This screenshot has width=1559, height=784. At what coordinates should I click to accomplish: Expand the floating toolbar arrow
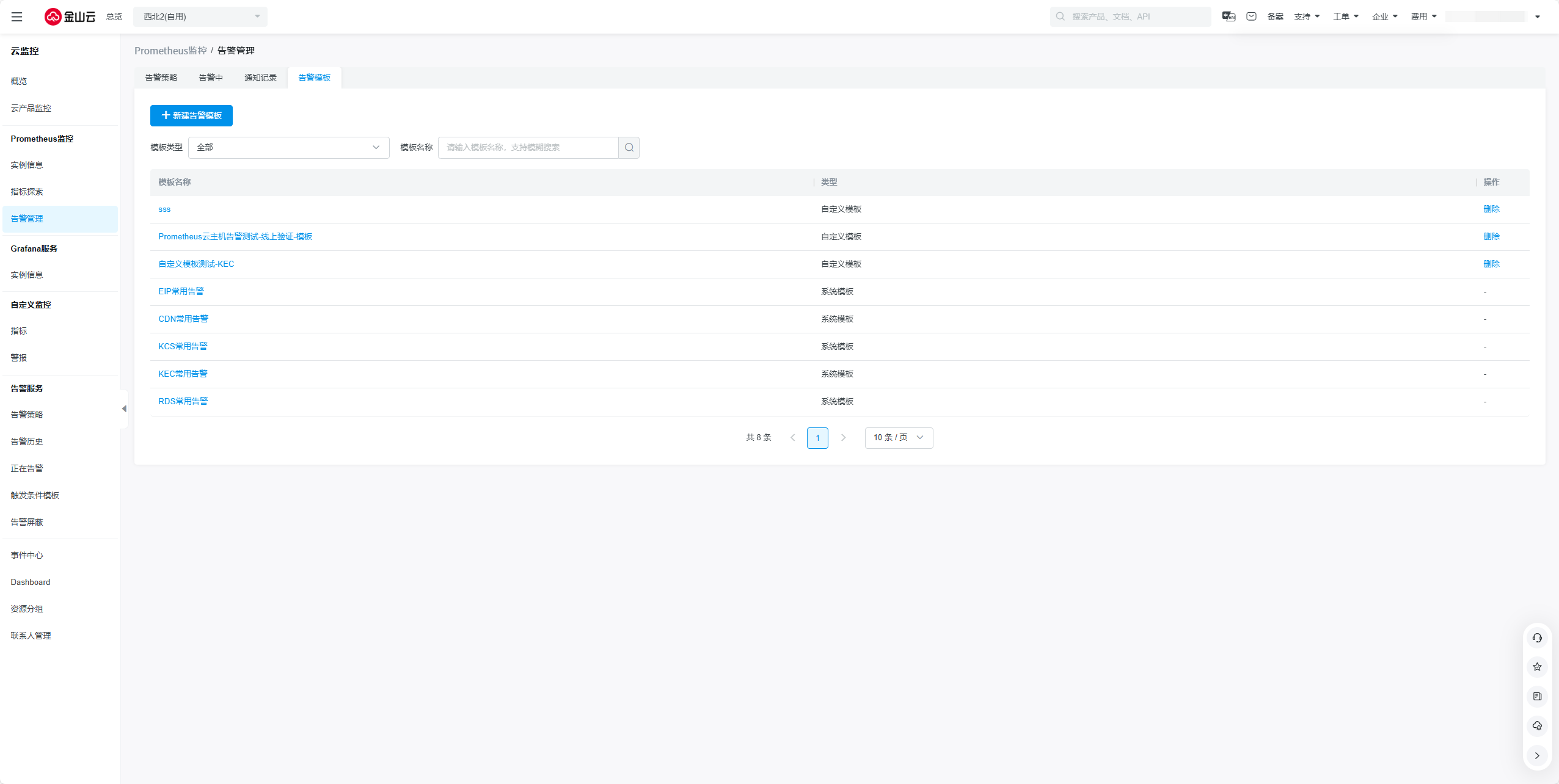[1537, 755]
